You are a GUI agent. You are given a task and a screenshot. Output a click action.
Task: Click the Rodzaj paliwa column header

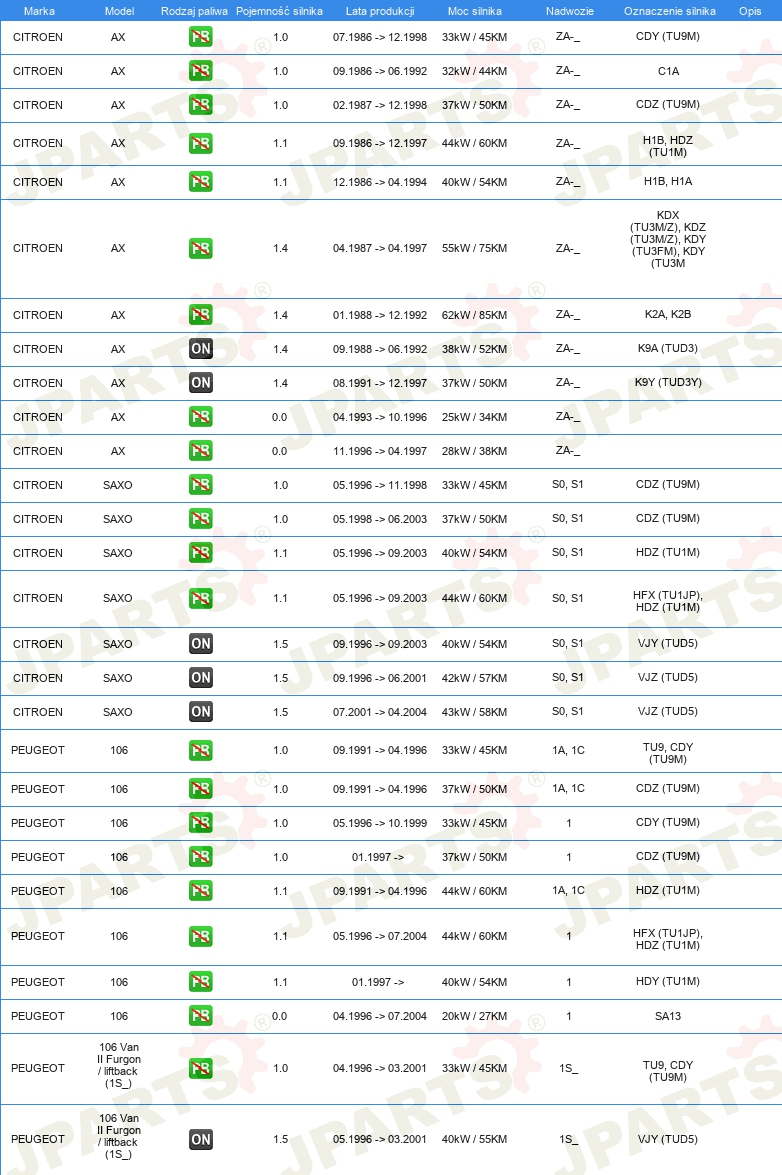click(x=194, y=11)
